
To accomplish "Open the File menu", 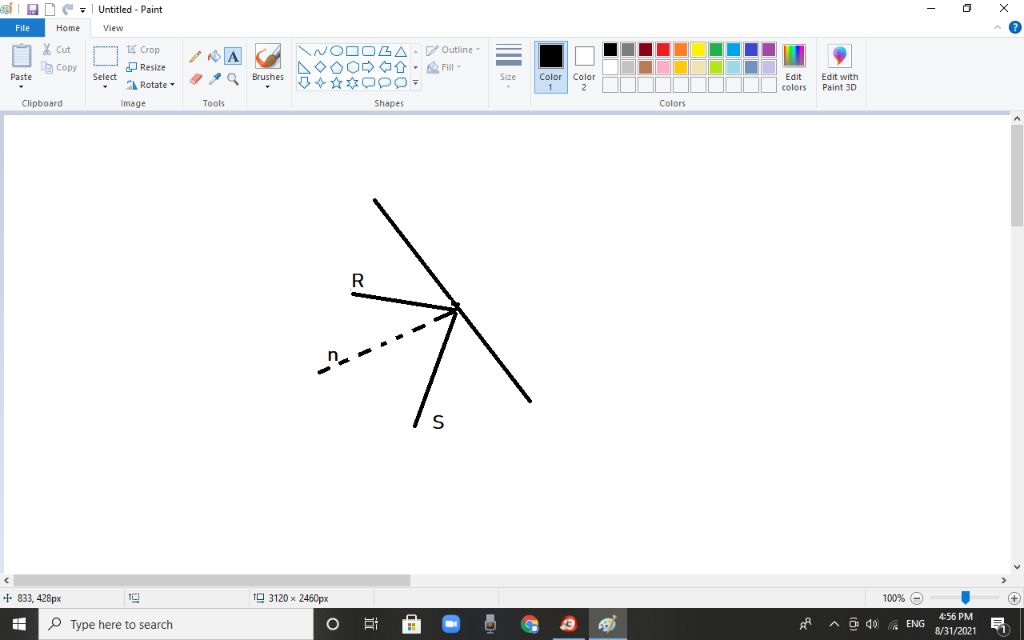I will (x=22, y=28).
